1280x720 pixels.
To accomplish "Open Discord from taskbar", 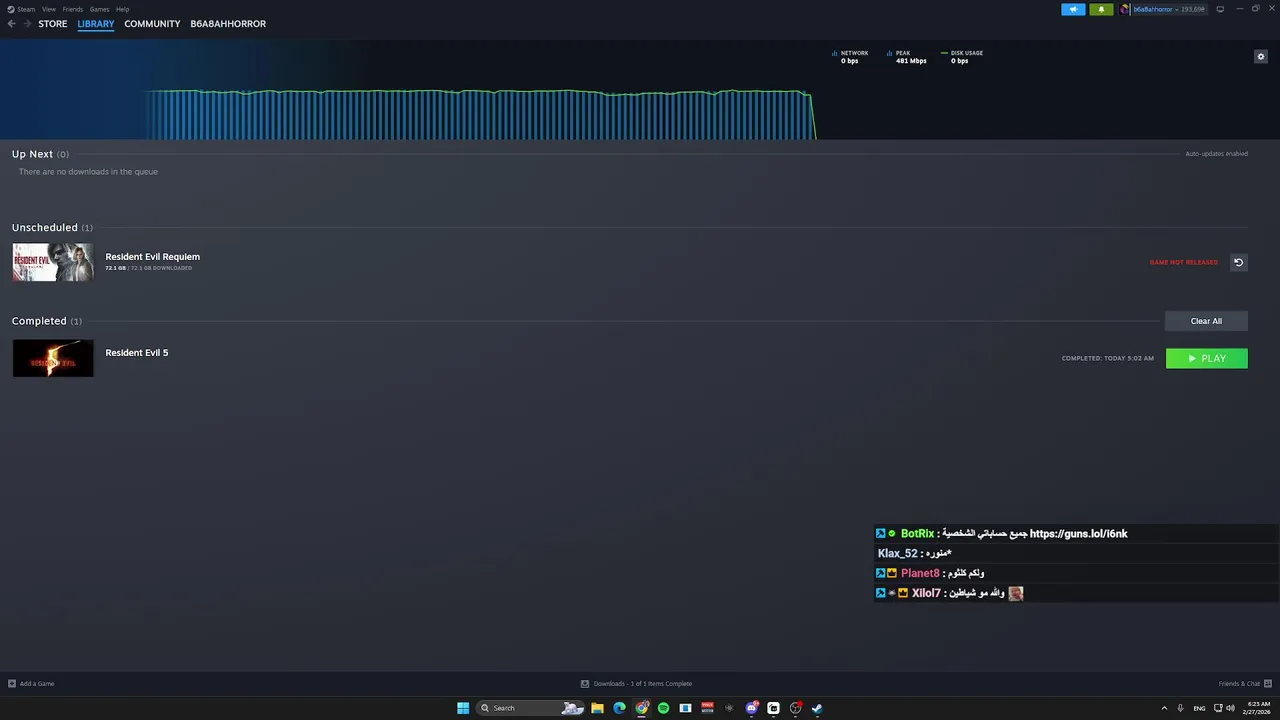I will [751, 708].
